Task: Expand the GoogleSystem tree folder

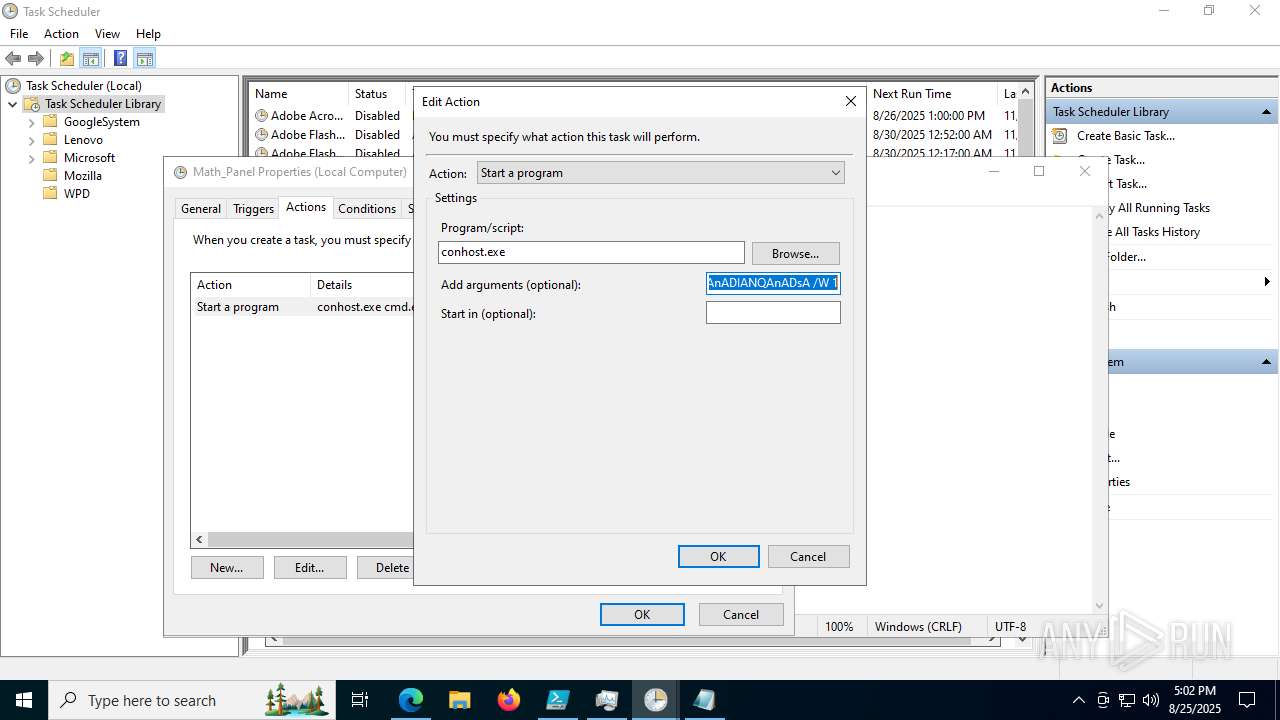Action: click(x=31, y=122)
